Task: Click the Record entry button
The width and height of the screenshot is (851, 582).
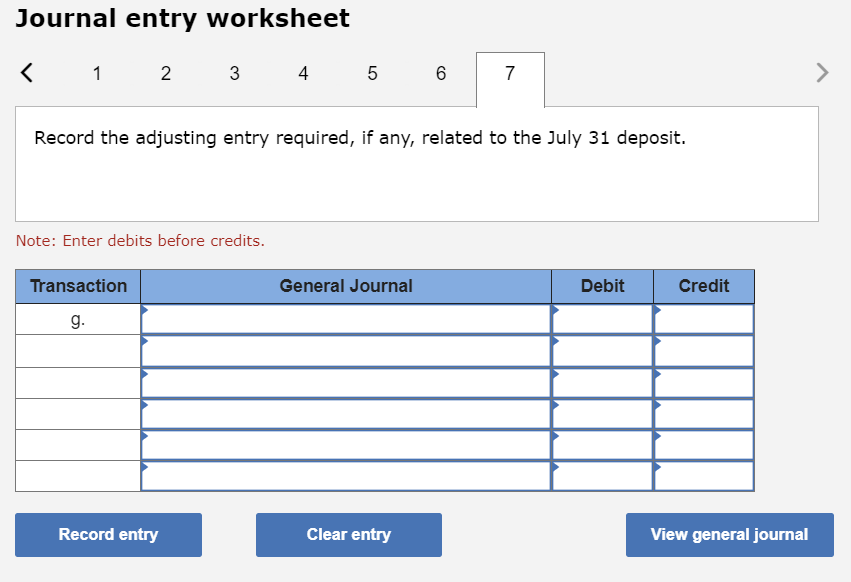Action: click(108, 534)
